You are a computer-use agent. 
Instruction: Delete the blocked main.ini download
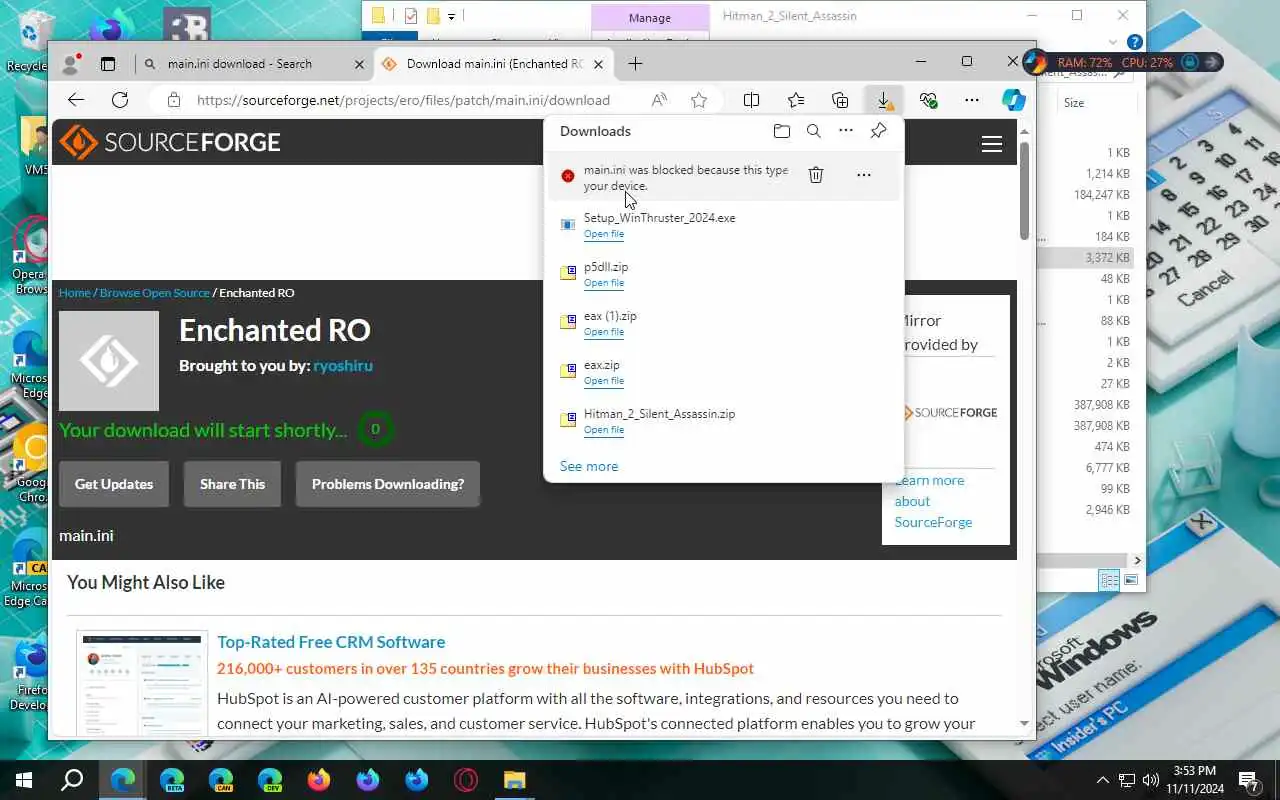coord(816,175)
